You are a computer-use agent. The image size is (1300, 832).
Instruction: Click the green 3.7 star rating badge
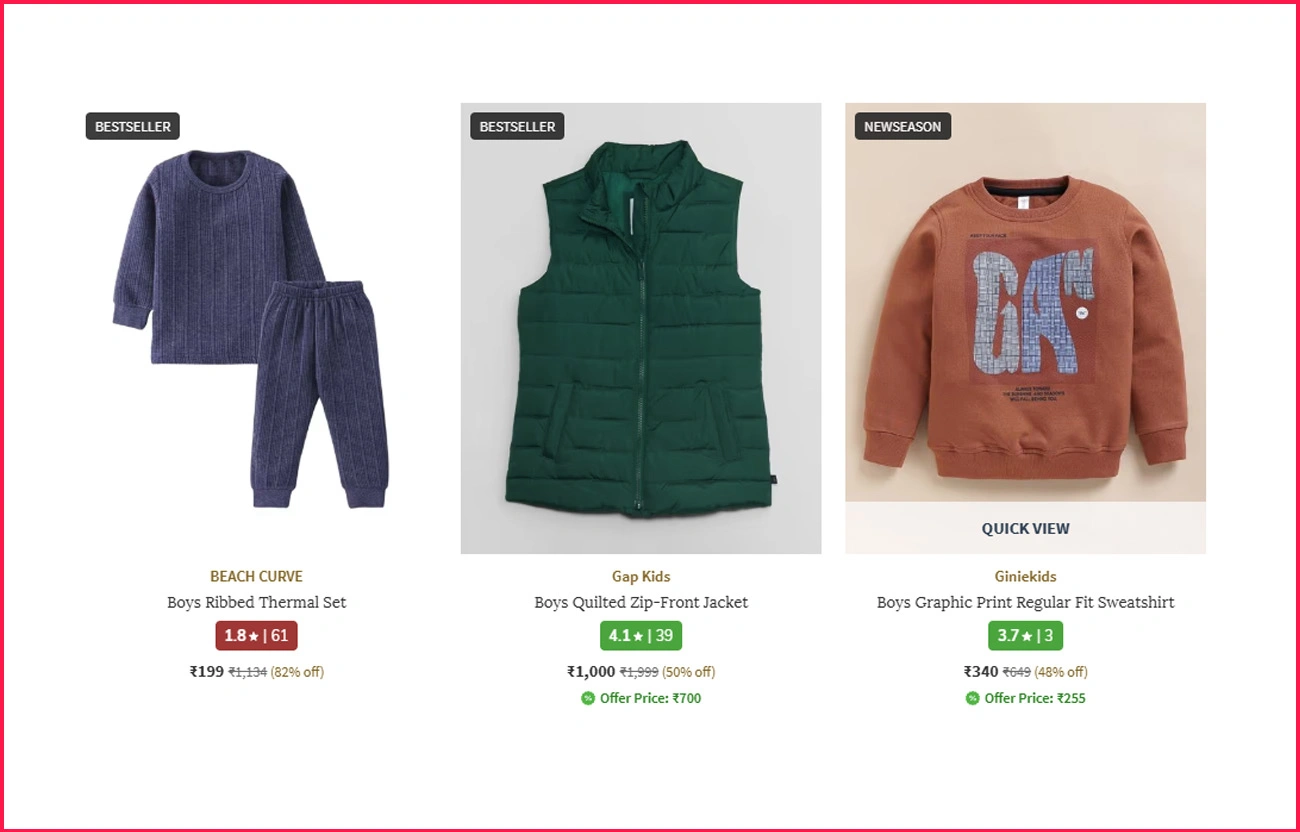[x=1025, y=636]
